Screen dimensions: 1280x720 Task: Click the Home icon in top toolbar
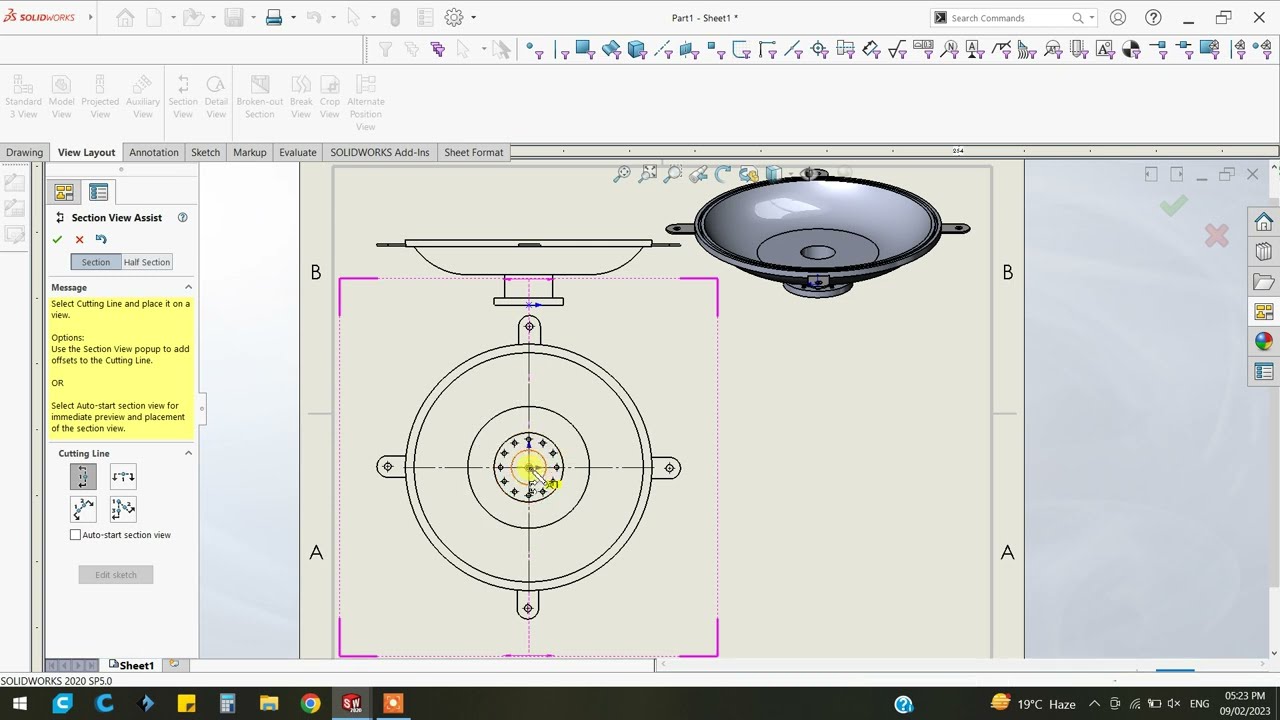[x=125, y=17]
